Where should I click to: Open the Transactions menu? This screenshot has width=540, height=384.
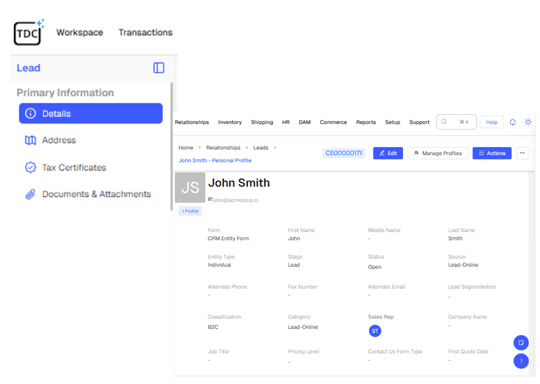click(x=145, y=32)
